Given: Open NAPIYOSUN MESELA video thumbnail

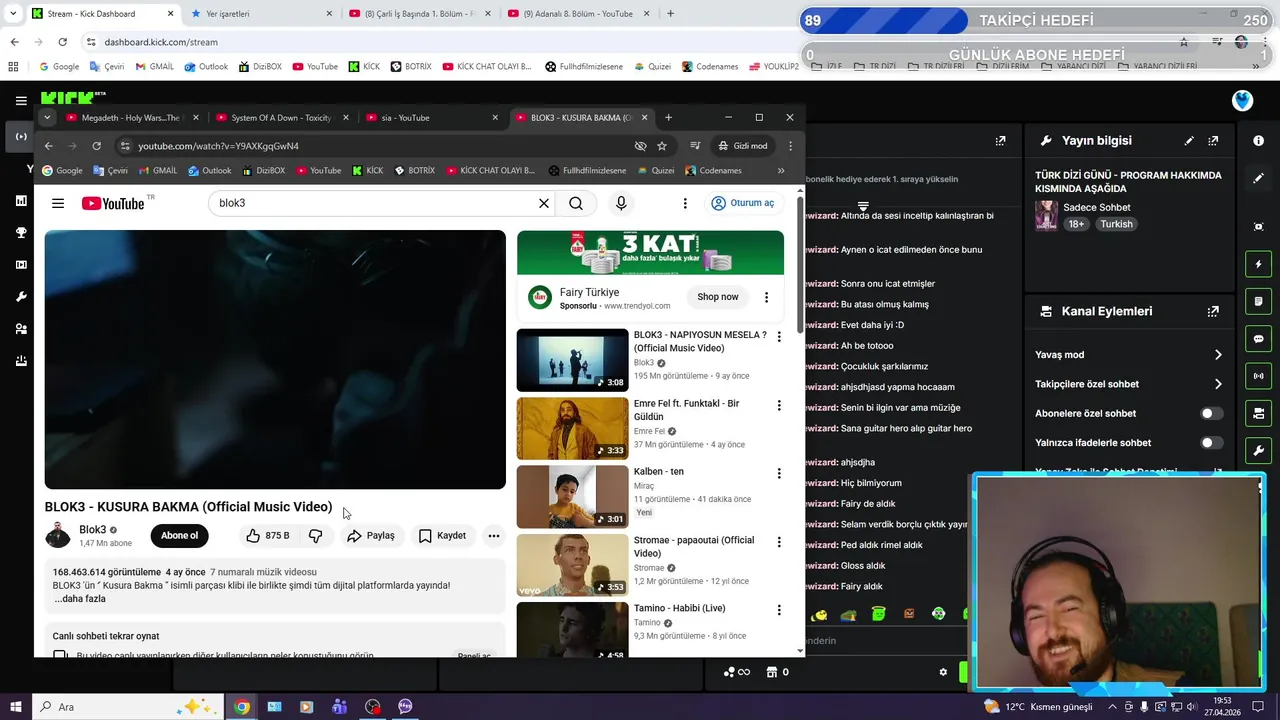Looking at the screenshot, I should click(572, 360).
